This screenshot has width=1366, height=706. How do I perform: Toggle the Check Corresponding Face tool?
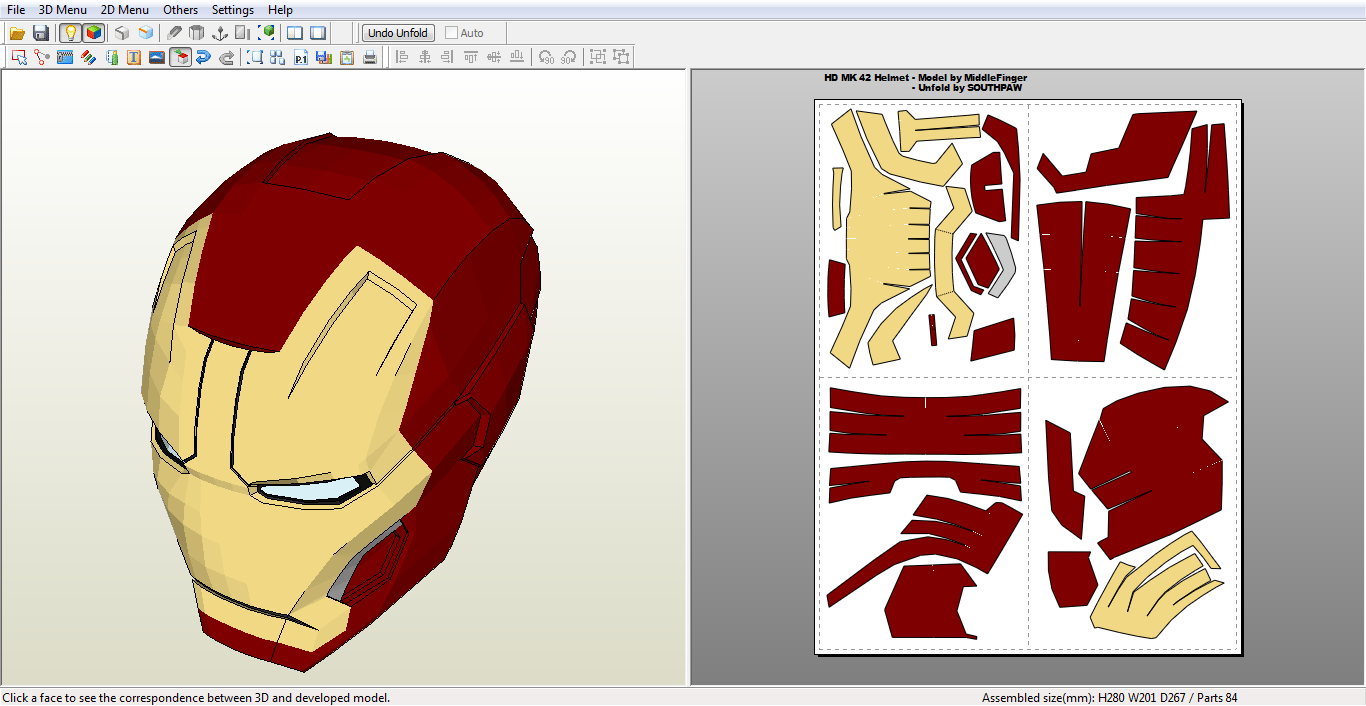[180, 57]
